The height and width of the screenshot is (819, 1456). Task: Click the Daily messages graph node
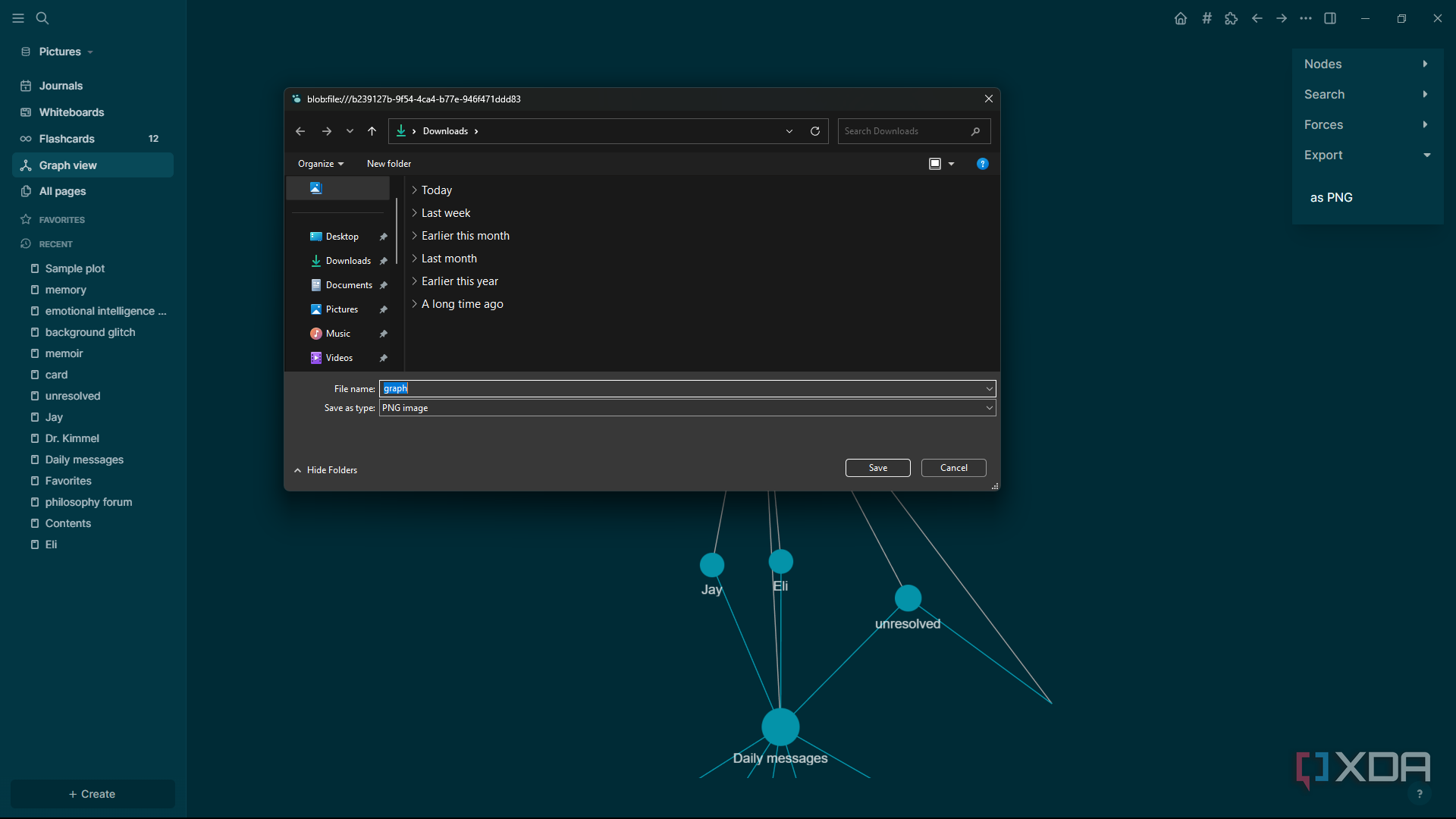(780, 727)
